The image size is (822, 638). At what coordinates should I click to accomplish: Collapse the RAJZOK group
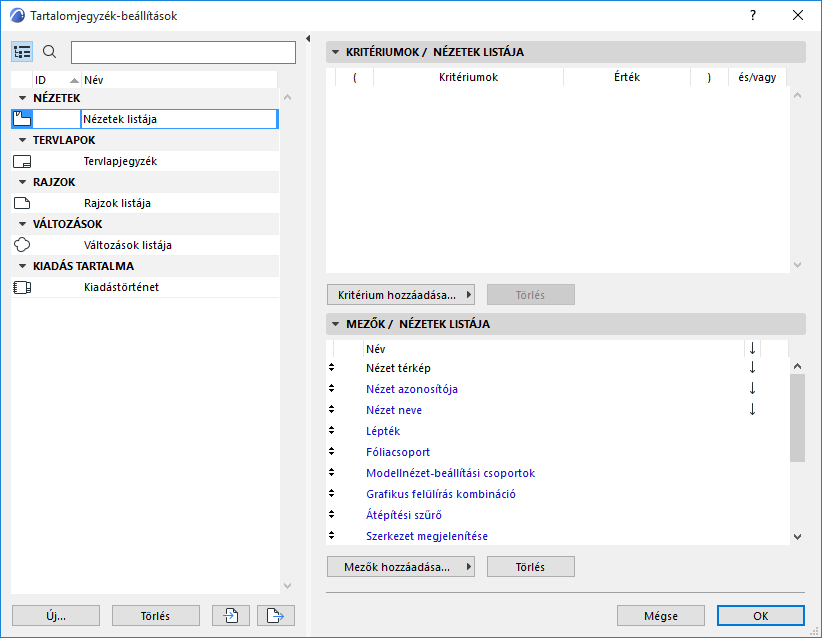click(22, 182)
